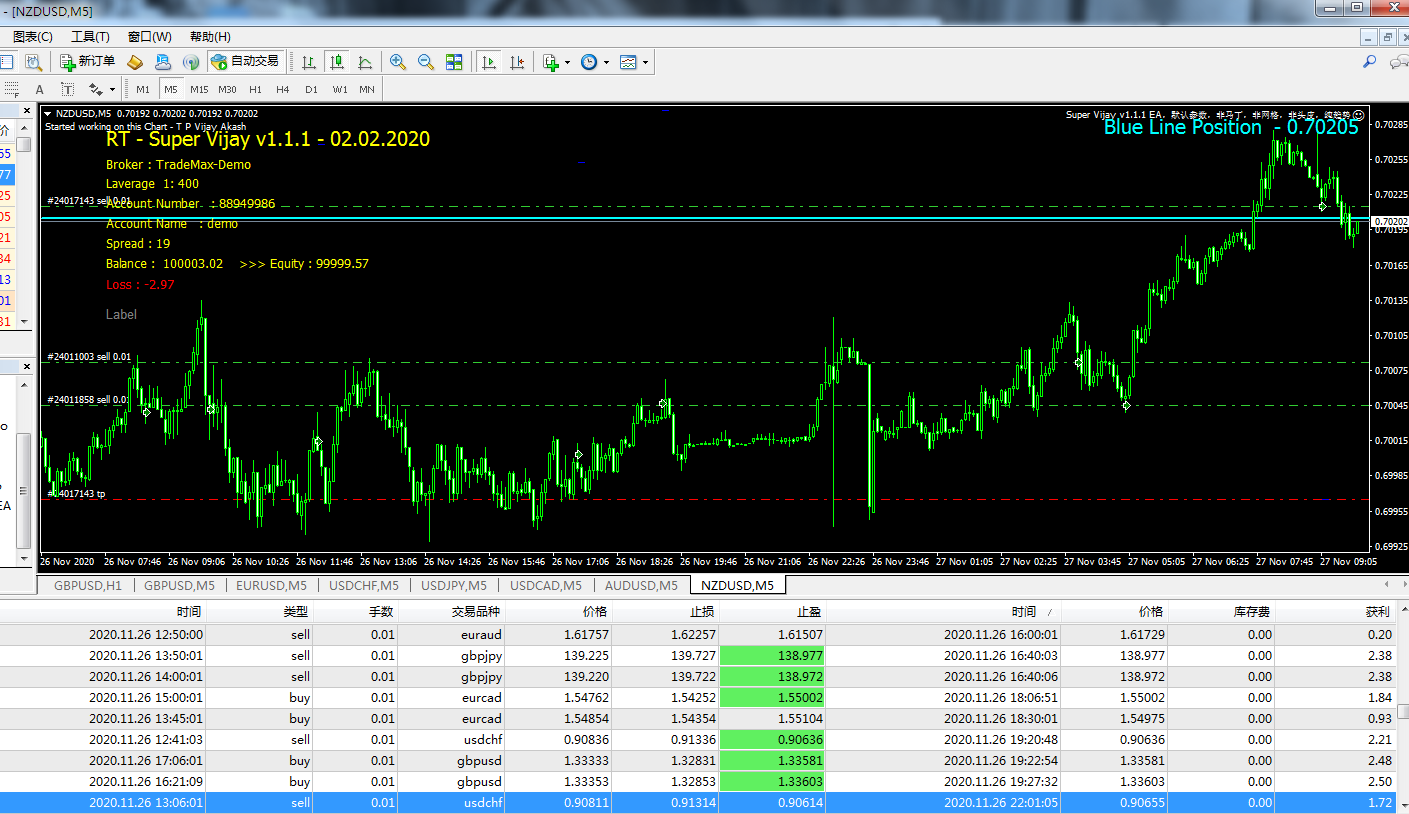The width and height of the screenshot is (1409, 814).
Task: Expand the indicators add dropdown arrow
Action: tap(567, 62)
